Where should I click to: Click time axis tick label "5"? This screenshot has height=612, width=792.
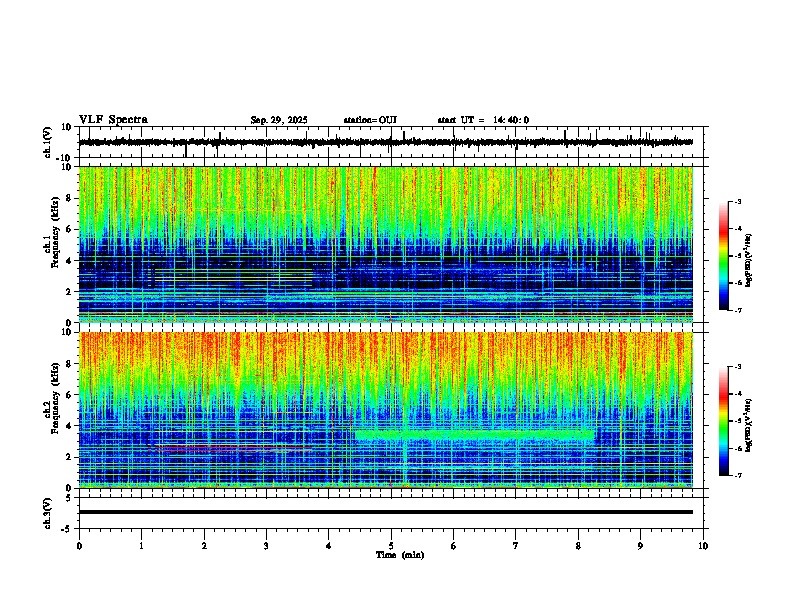click(391, 546)
